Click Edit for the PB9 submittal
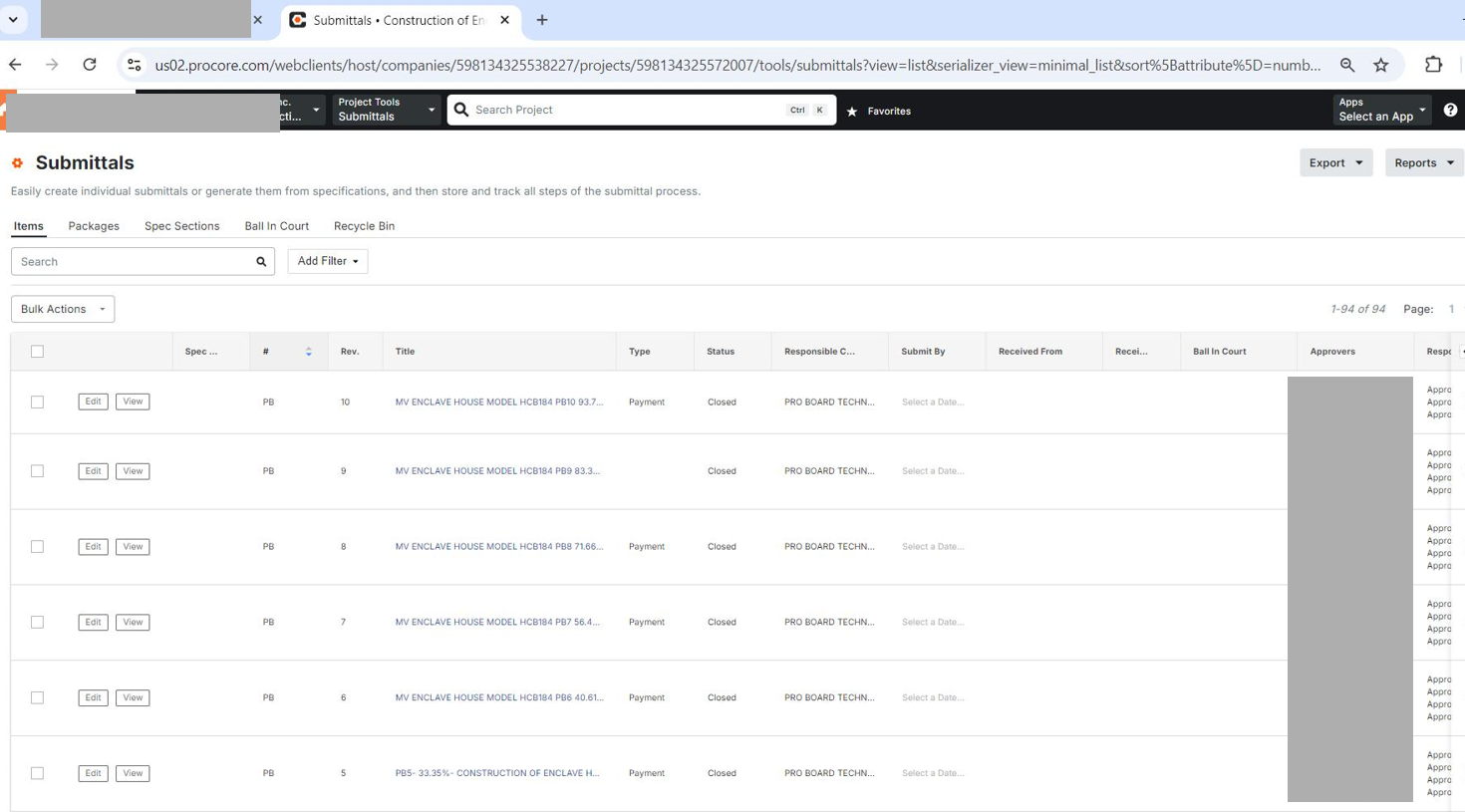The image size is (1465, 812). click(93, 471)
